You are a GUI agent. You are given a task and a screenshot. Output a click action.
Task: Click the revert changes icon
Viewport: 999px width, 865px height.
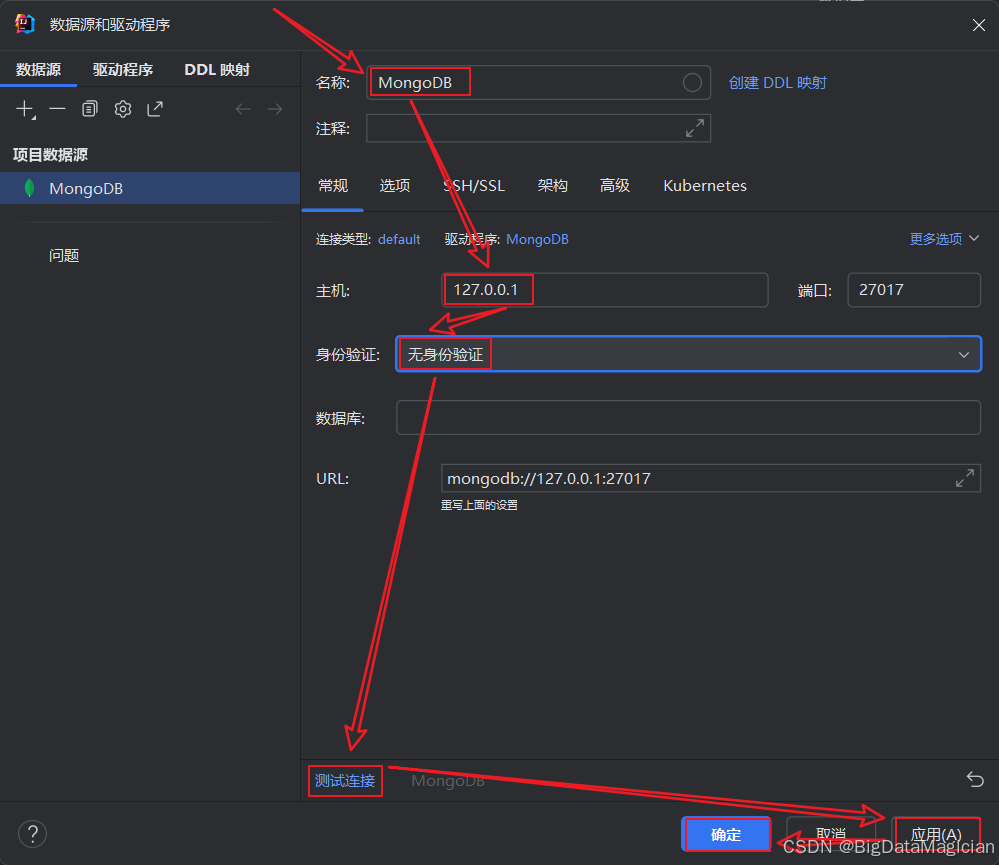click(975, 780)
